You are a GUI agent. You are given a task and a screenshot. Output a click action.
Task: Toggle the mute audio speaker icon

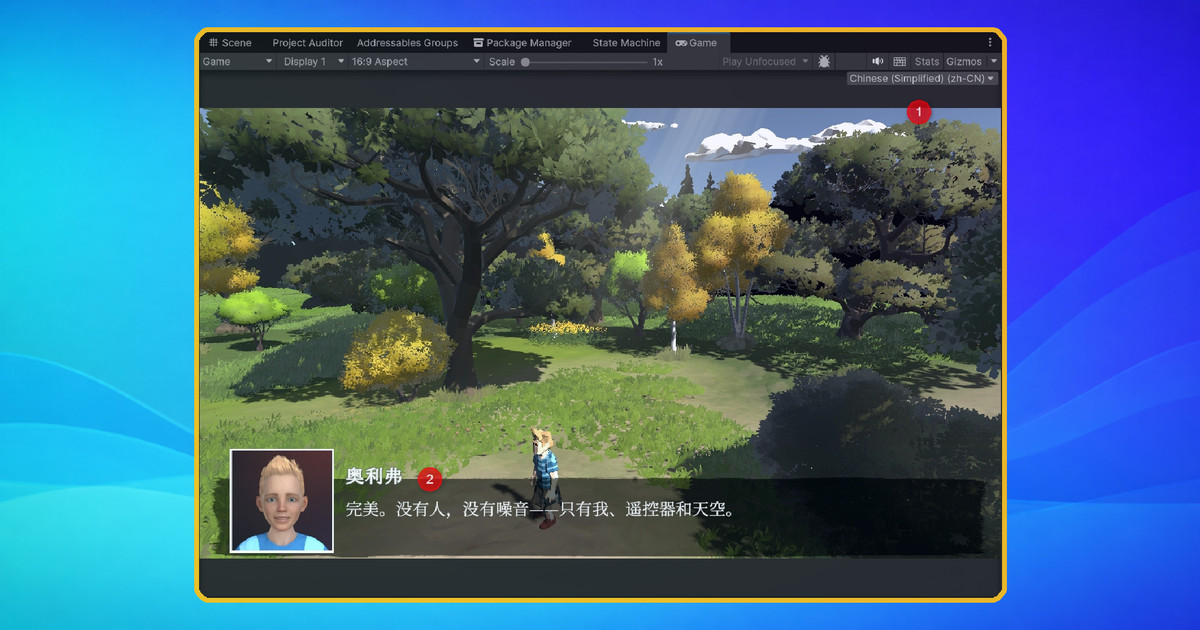tap(878, 62)
